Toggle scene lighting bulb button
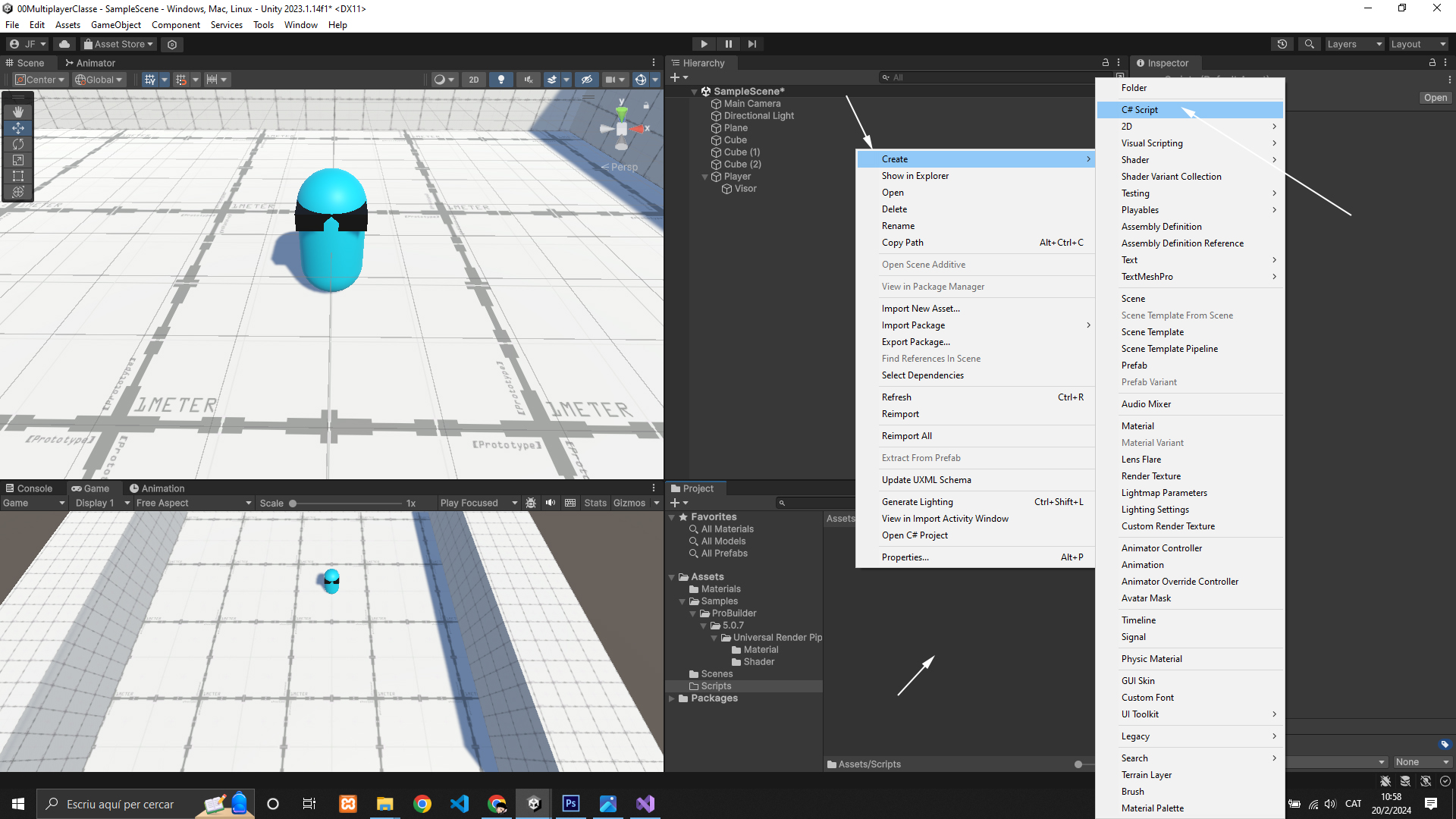1456x819 pixels. point(500,80)
